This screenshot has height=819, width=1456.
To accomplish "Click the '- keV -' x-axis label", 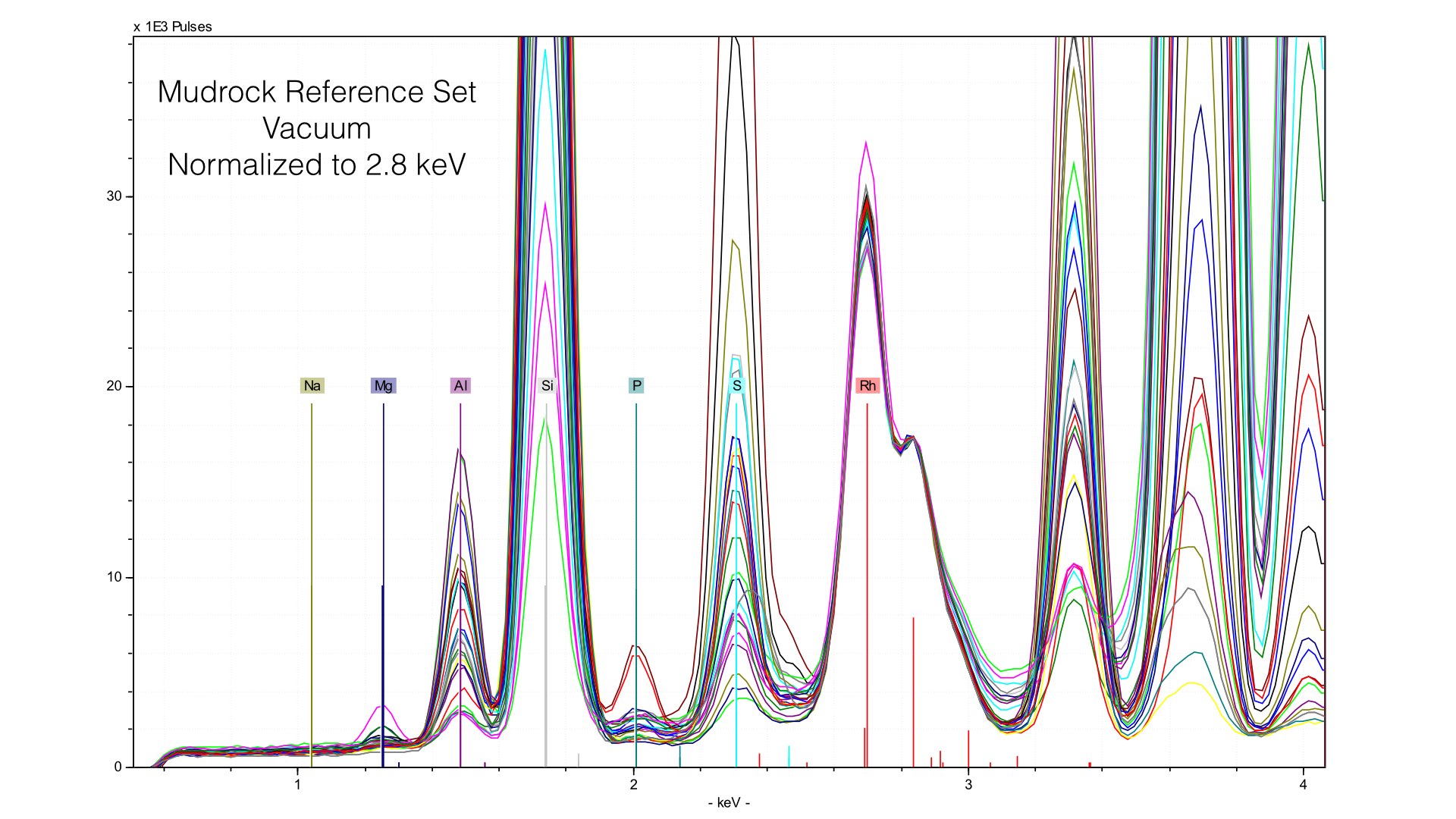I will click(729, 803).
